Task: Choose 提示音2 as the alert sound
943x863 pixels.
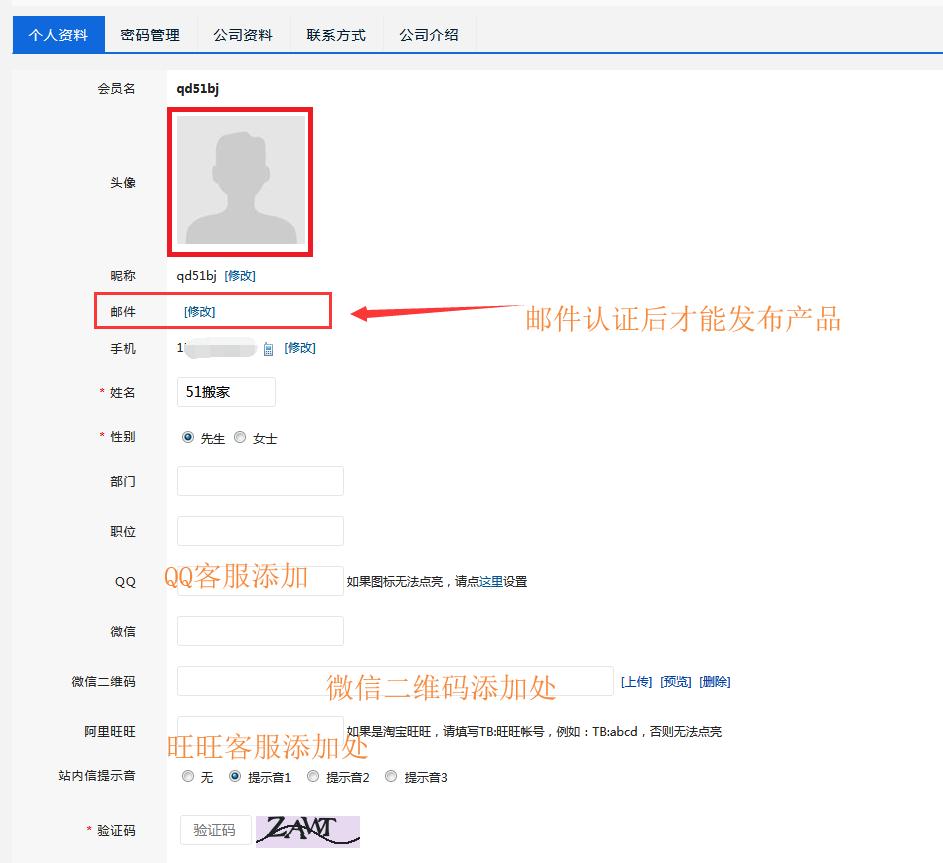Action: [x=313, y=776]
